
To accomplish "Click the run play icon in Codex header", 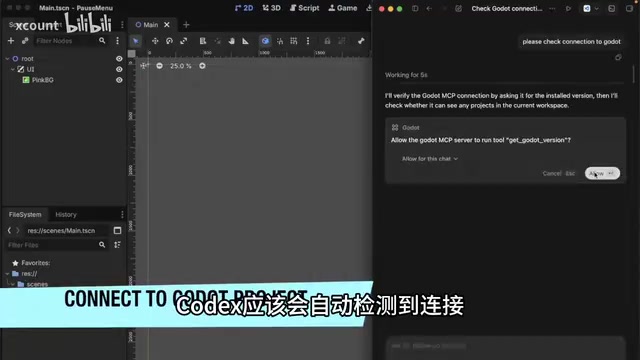I will 568,9.
